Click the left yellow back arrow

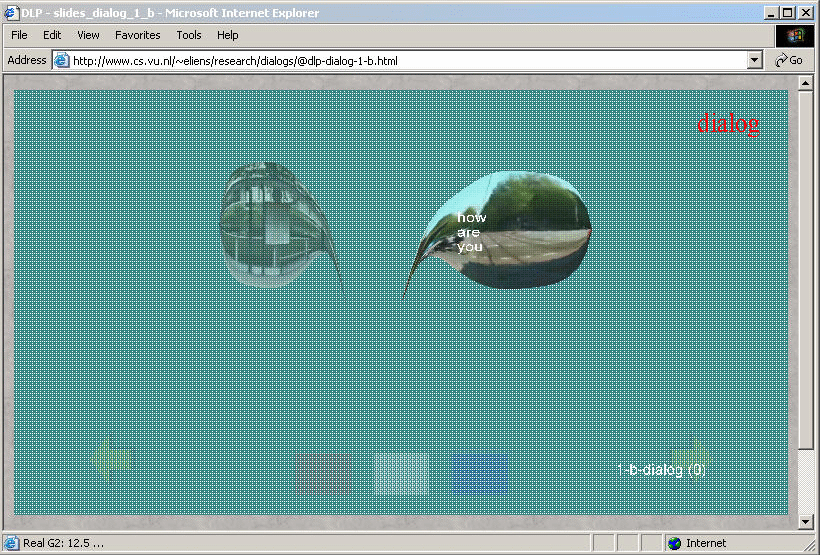[x=112, y=460]
